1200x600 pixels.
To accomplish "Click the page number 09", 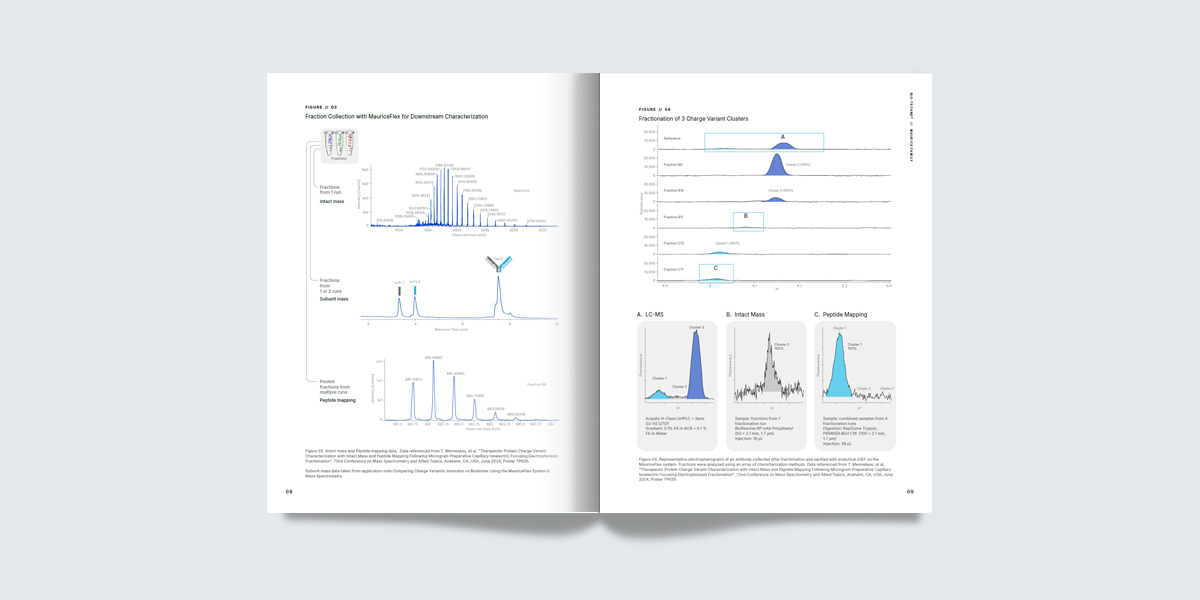I will point(910,492).
